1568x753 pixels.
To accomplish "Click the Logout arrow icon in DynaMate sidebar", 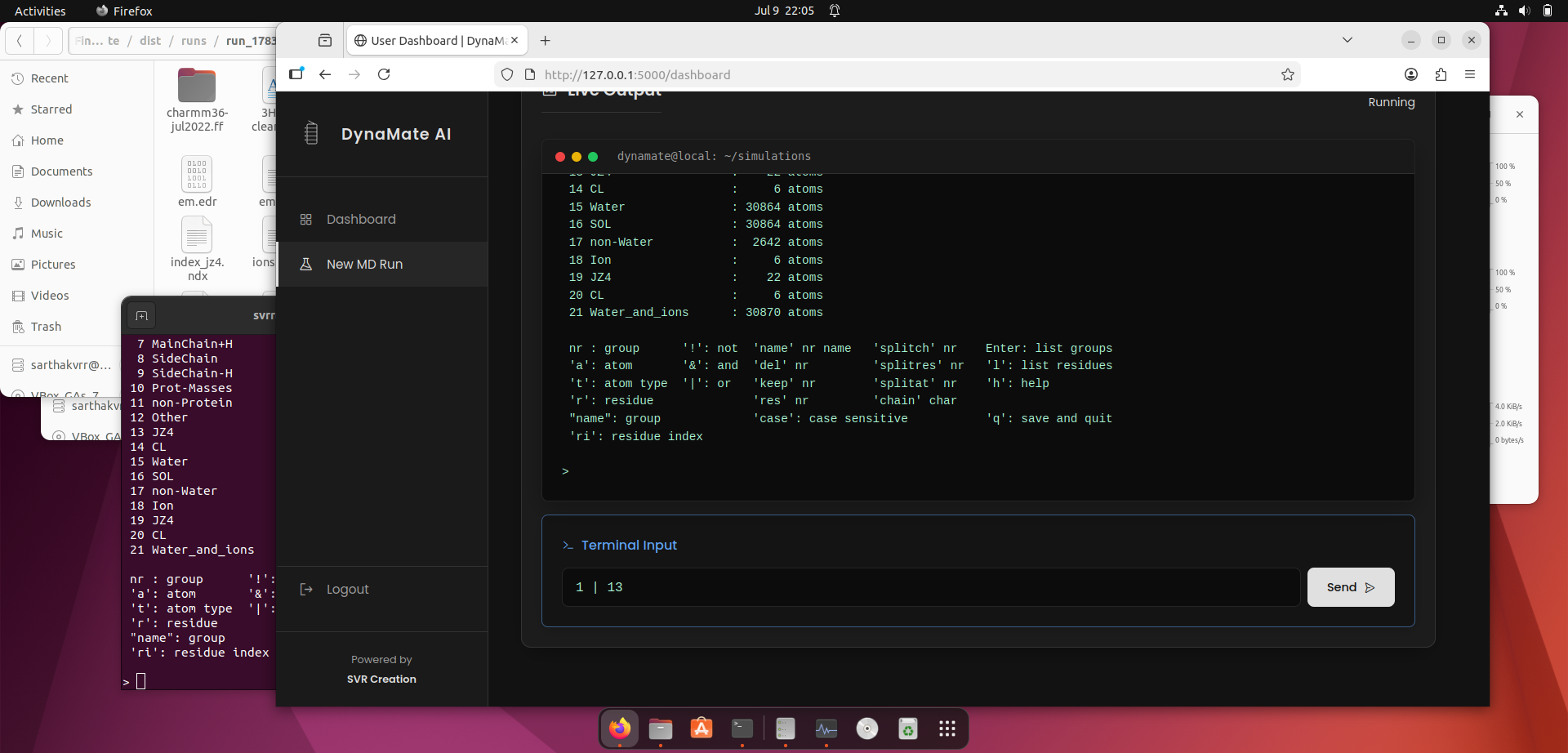I will point(306,590).
